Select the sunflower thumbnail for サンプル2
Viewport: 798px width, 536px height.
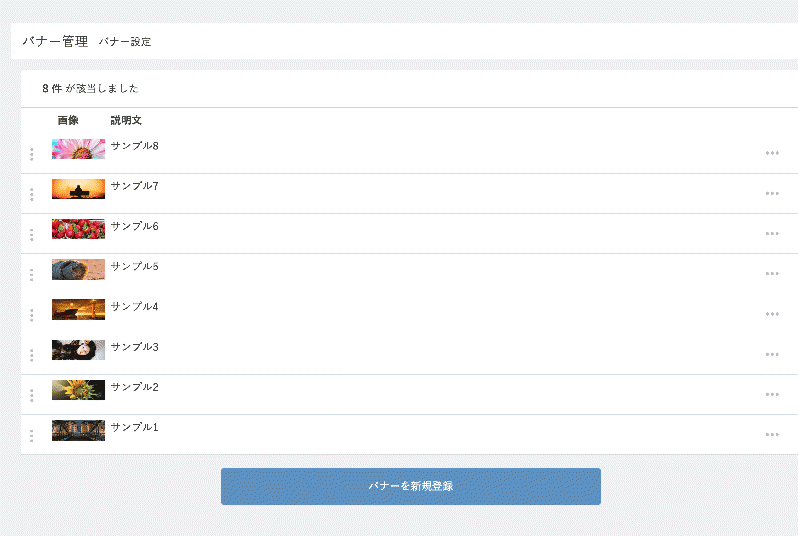[x=78, y=390]
